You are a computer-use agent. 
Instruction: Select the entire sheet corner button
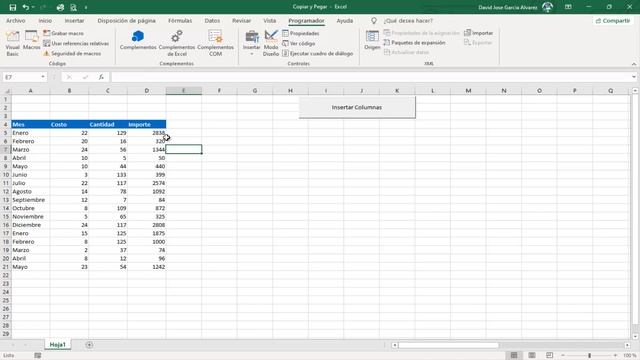tap(6, 91)
